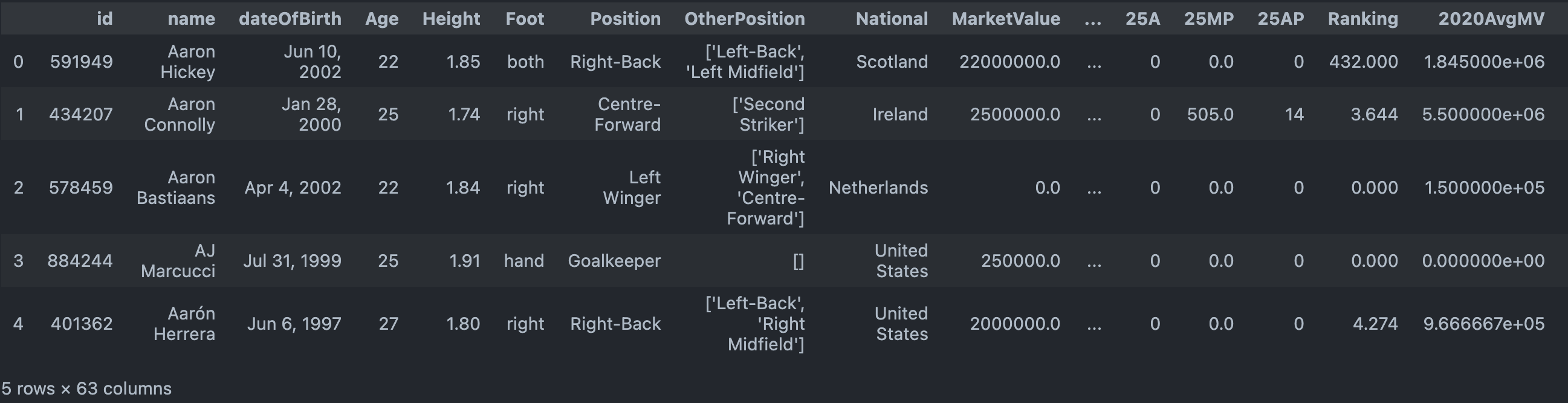1568x403 pixels.
Task: Select the Netherlands national cell
Action: pyautogui.click(x=878, y=188)
